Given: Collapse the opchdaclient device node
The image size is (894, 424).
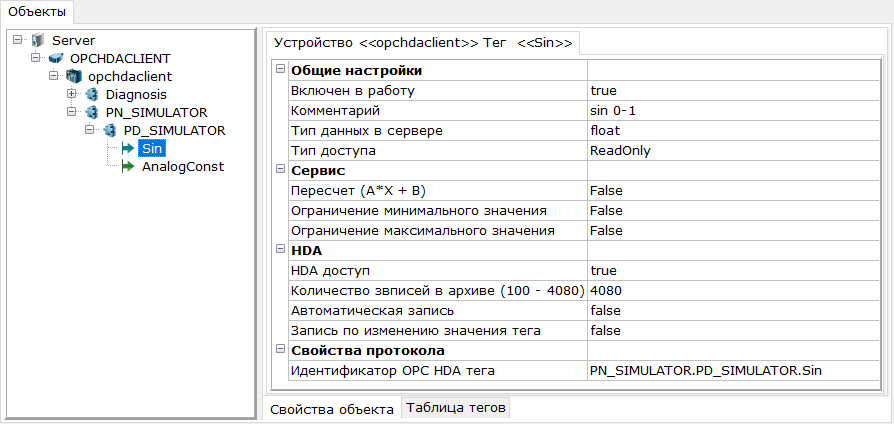Looking at the screenshot, I should click(54, 76).
